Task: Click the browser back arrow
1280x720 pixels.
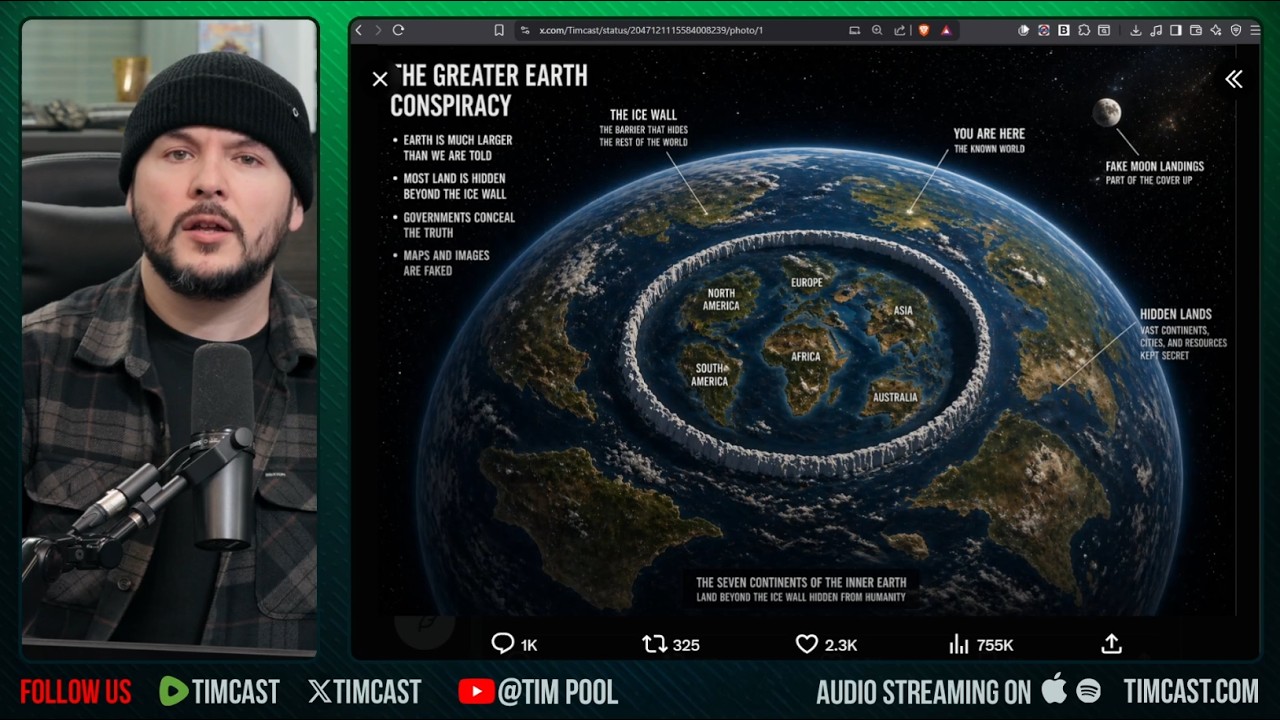Action: [x=359, y=30]
